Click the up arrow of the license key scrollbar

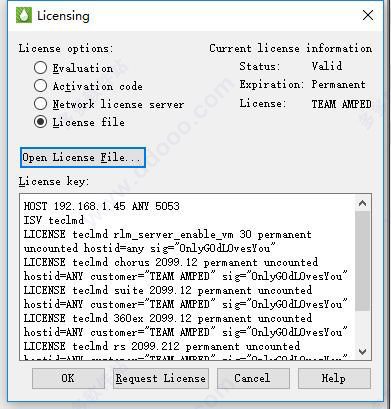[x=362, y=203]
